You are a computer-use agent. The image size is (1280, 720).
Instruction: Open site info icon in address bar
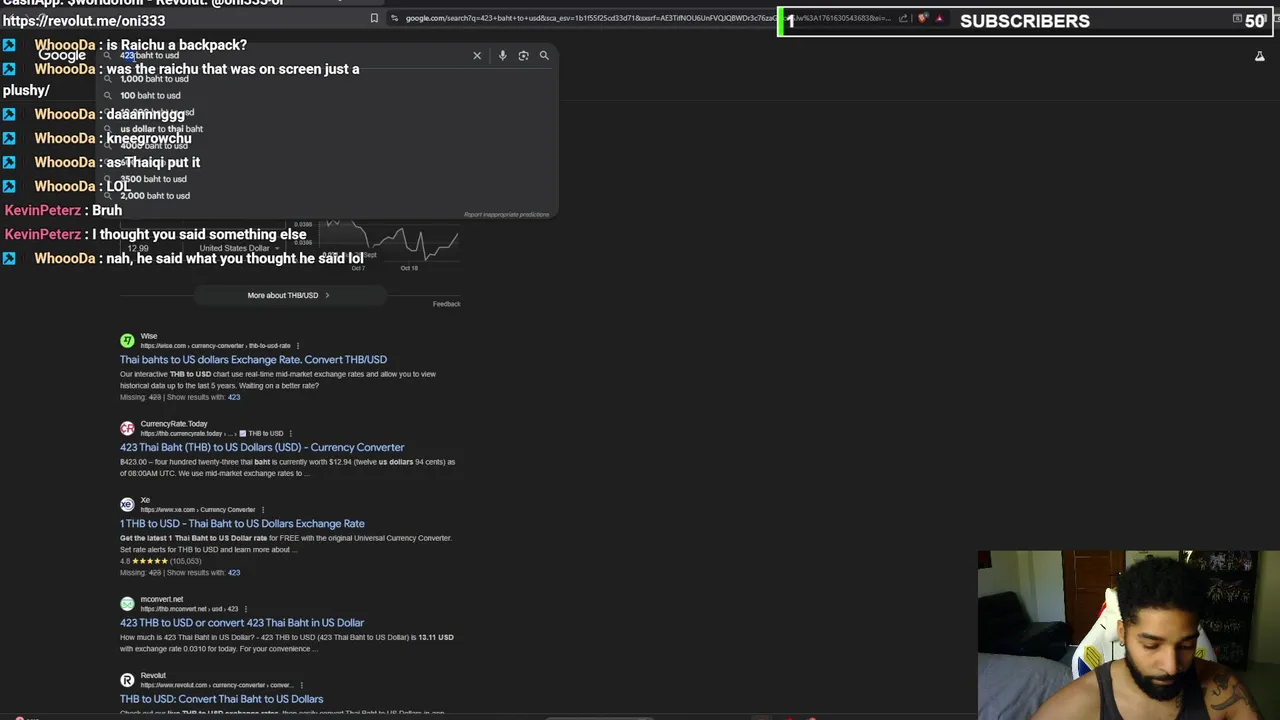pyautogui.click(x=395, y=18)
